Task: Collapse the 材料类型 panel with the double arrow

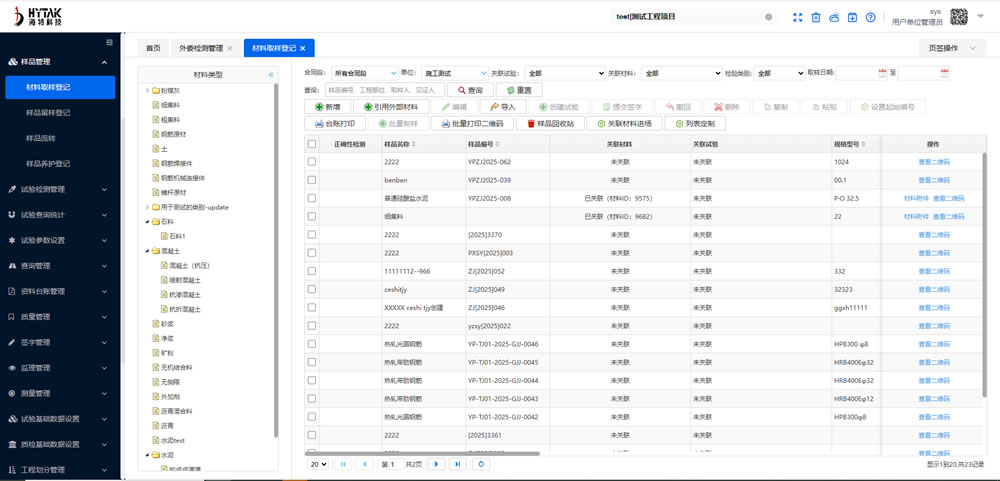Action: coord(270,75)
